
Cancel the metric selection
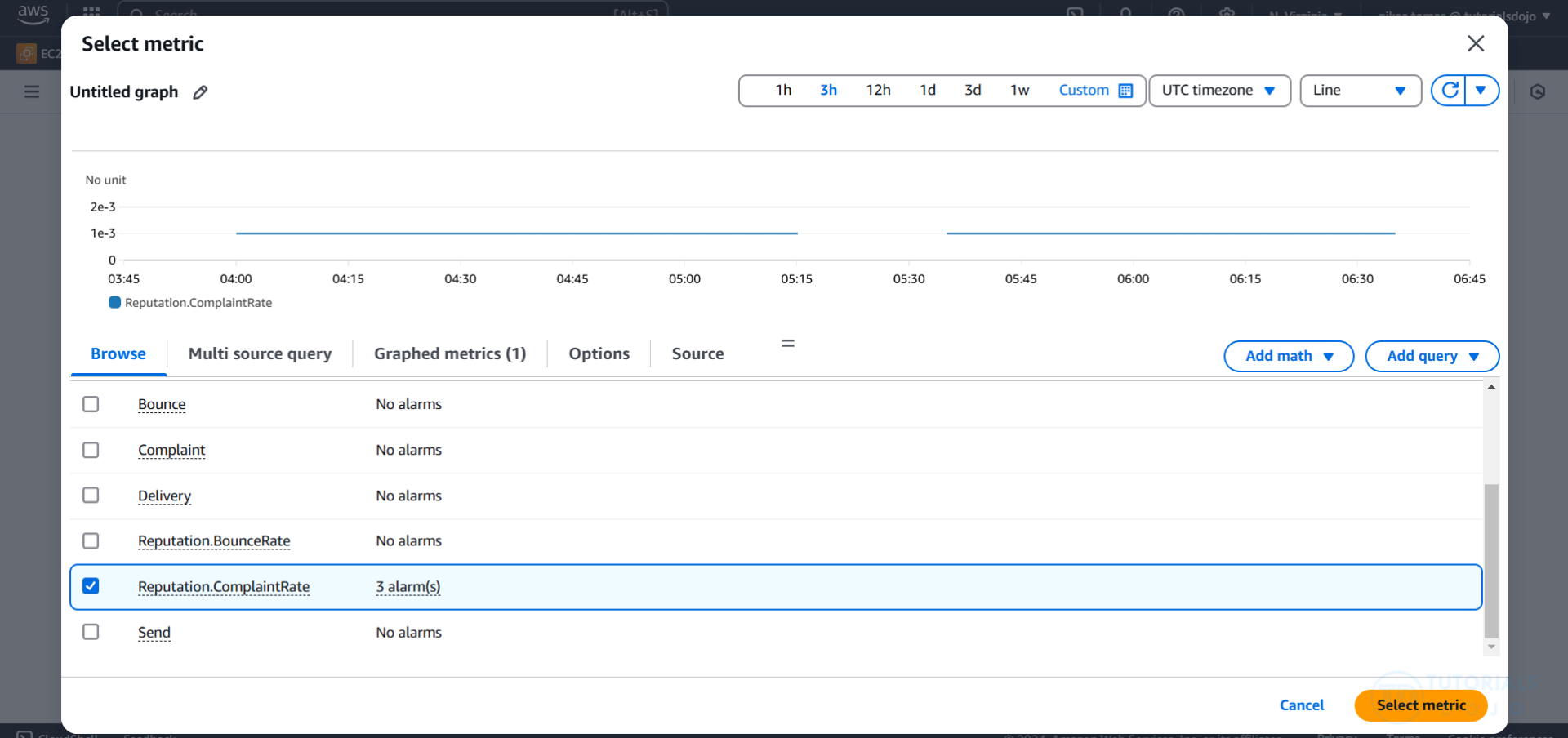tap(1302, 705)
